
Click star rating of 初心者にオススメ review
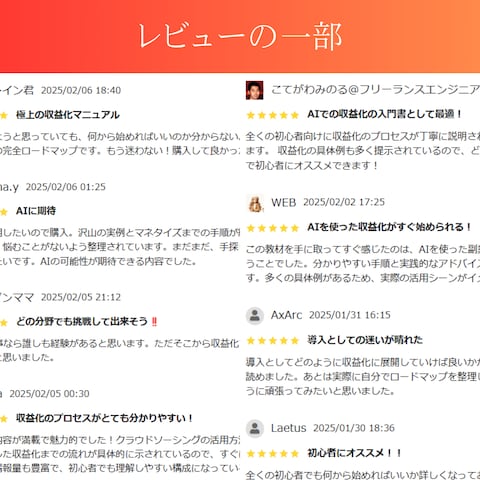pyautogui.click(x=273, y=453)
